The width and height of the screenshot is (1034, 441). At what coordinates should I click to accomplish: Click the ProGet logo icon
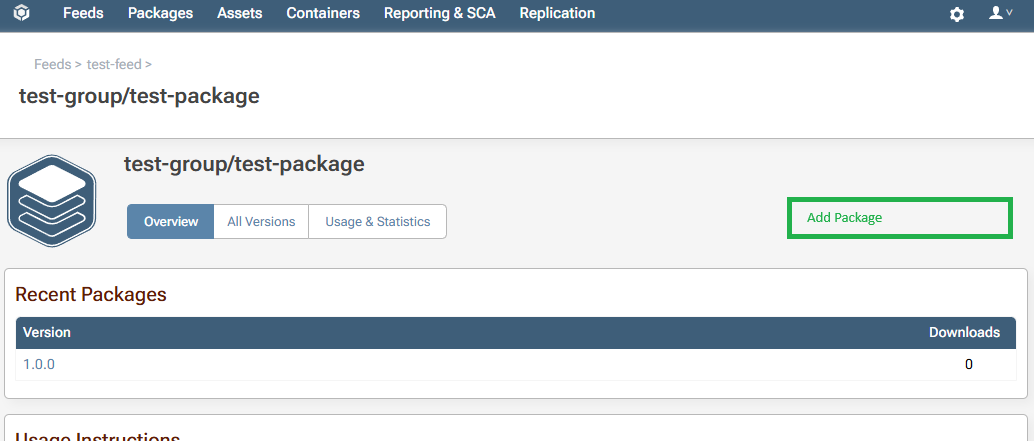[x=22, y=14]
